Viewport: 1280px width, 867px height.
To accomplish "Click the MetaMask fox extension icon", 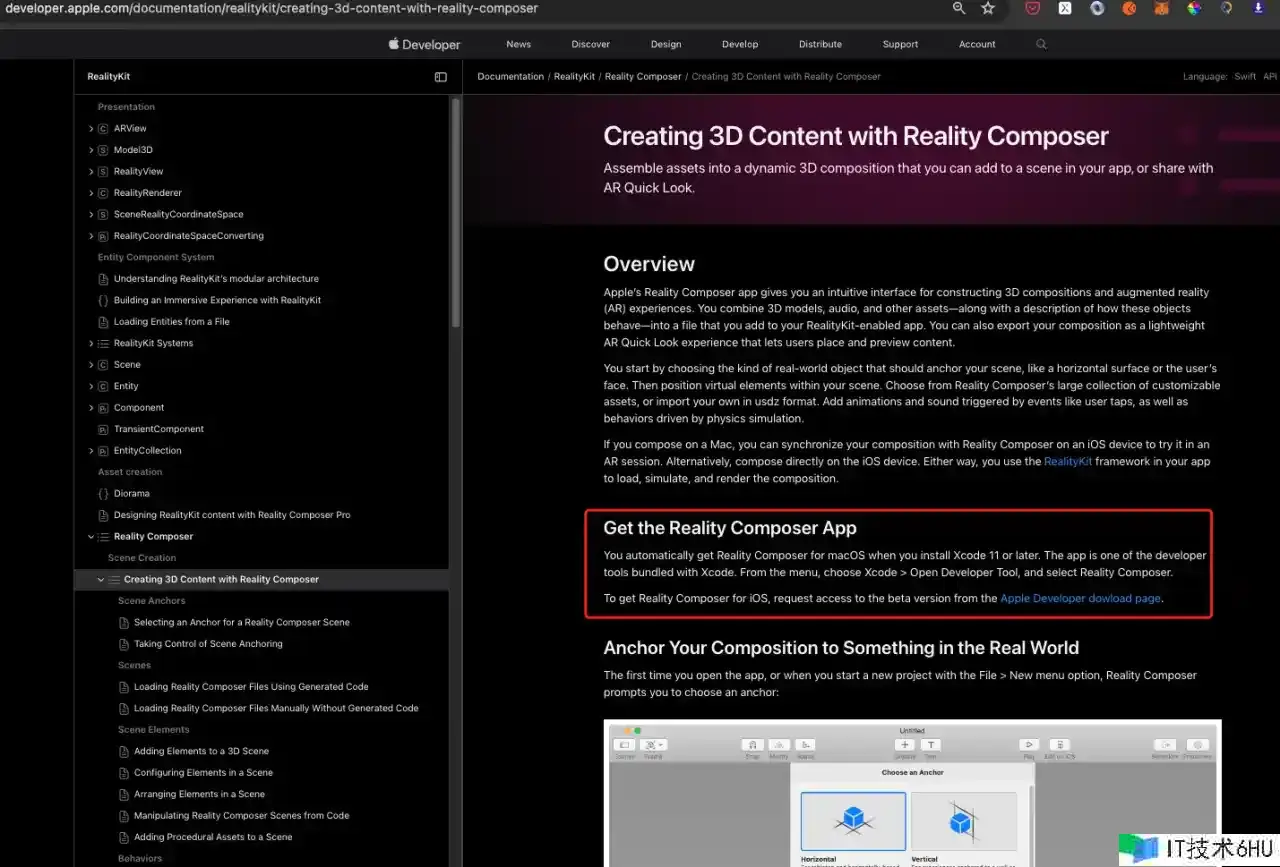I will tap(1161, 8).
